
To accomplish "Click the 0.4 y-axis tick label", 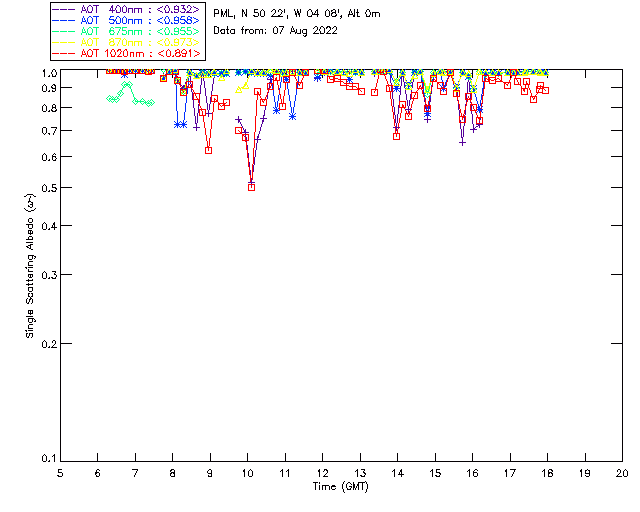I will coord(49,226).
